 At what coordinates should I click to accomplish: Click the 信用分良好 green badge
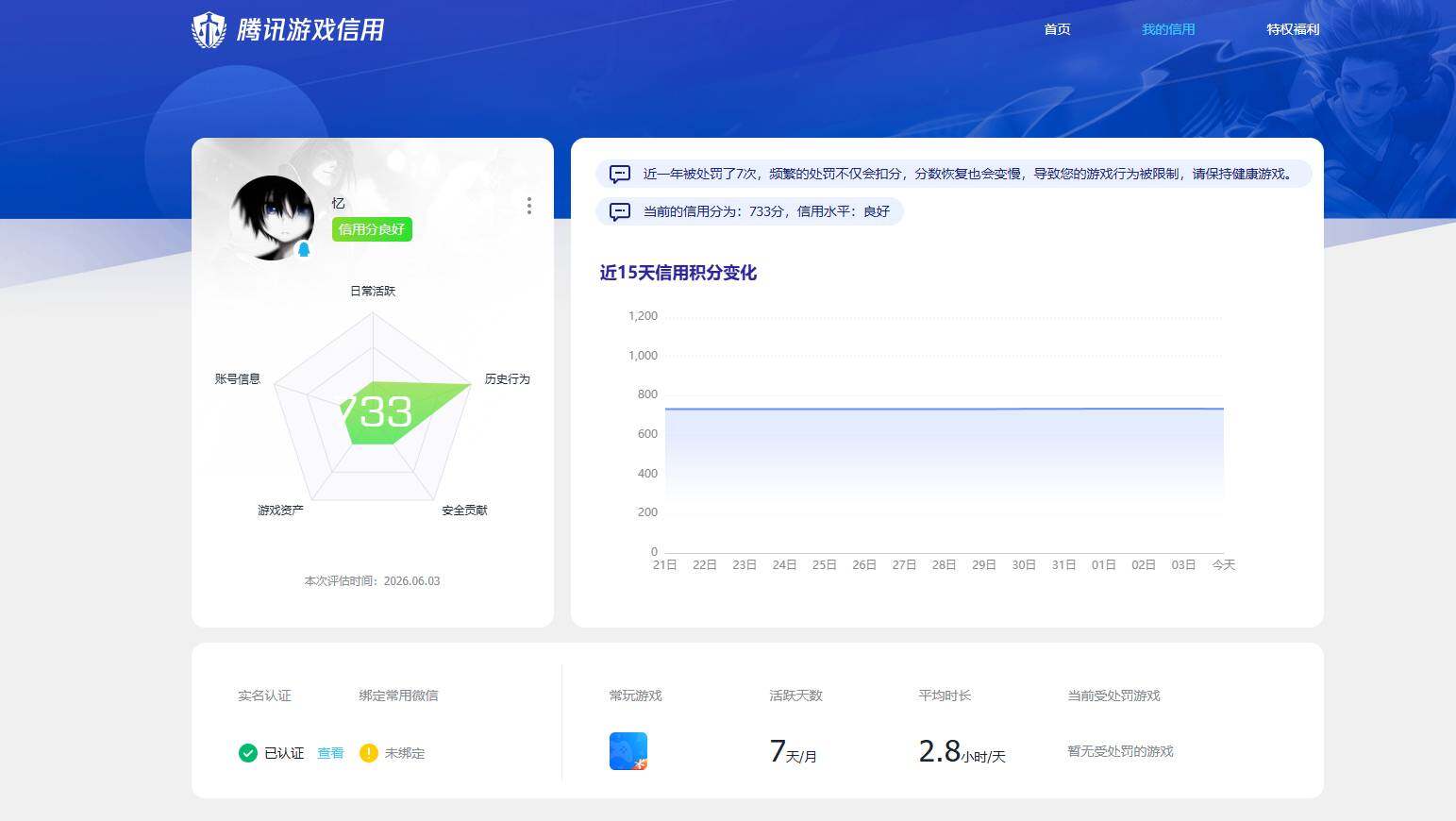pyautogui.click(x=372, y=229)
